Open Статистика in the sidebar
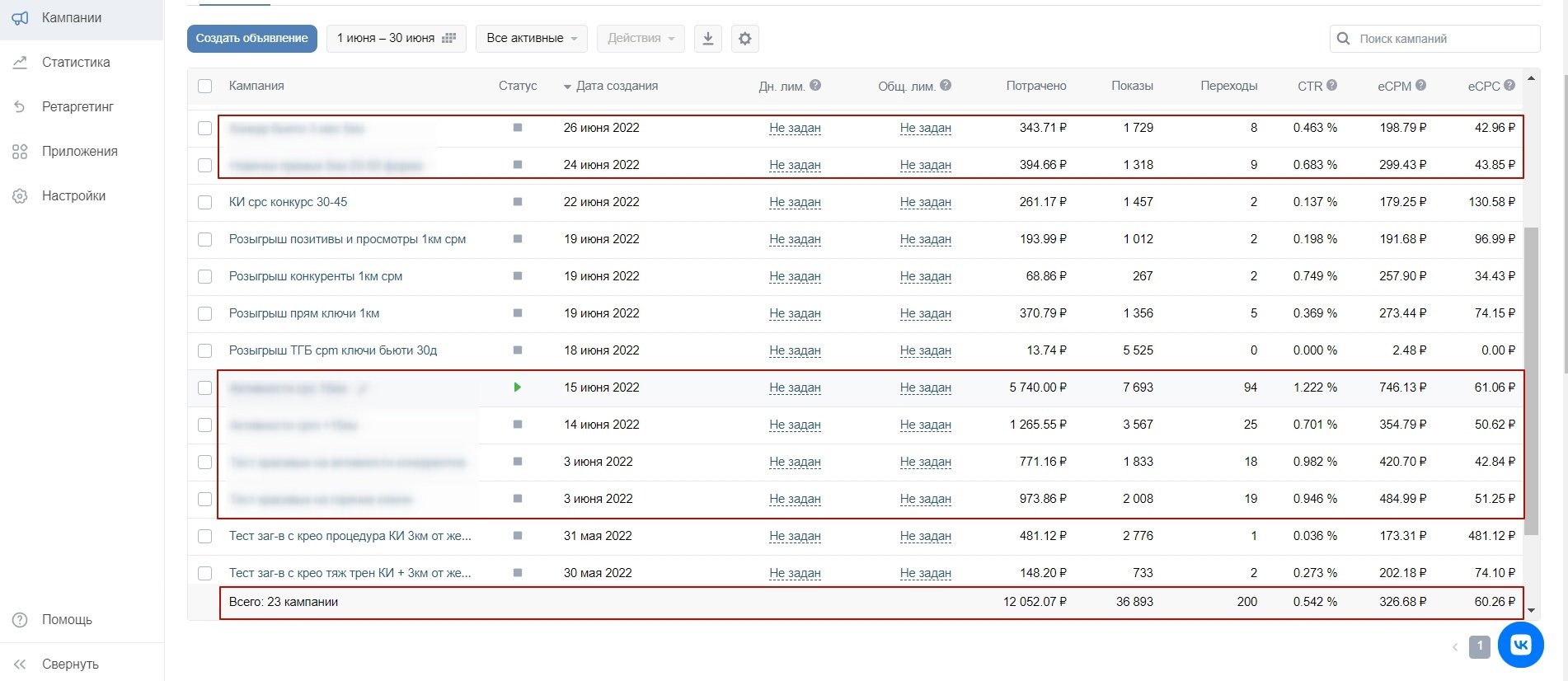The height and width of the screenshot is (681, 1568). pyautogui.click(x=76, y=63)
